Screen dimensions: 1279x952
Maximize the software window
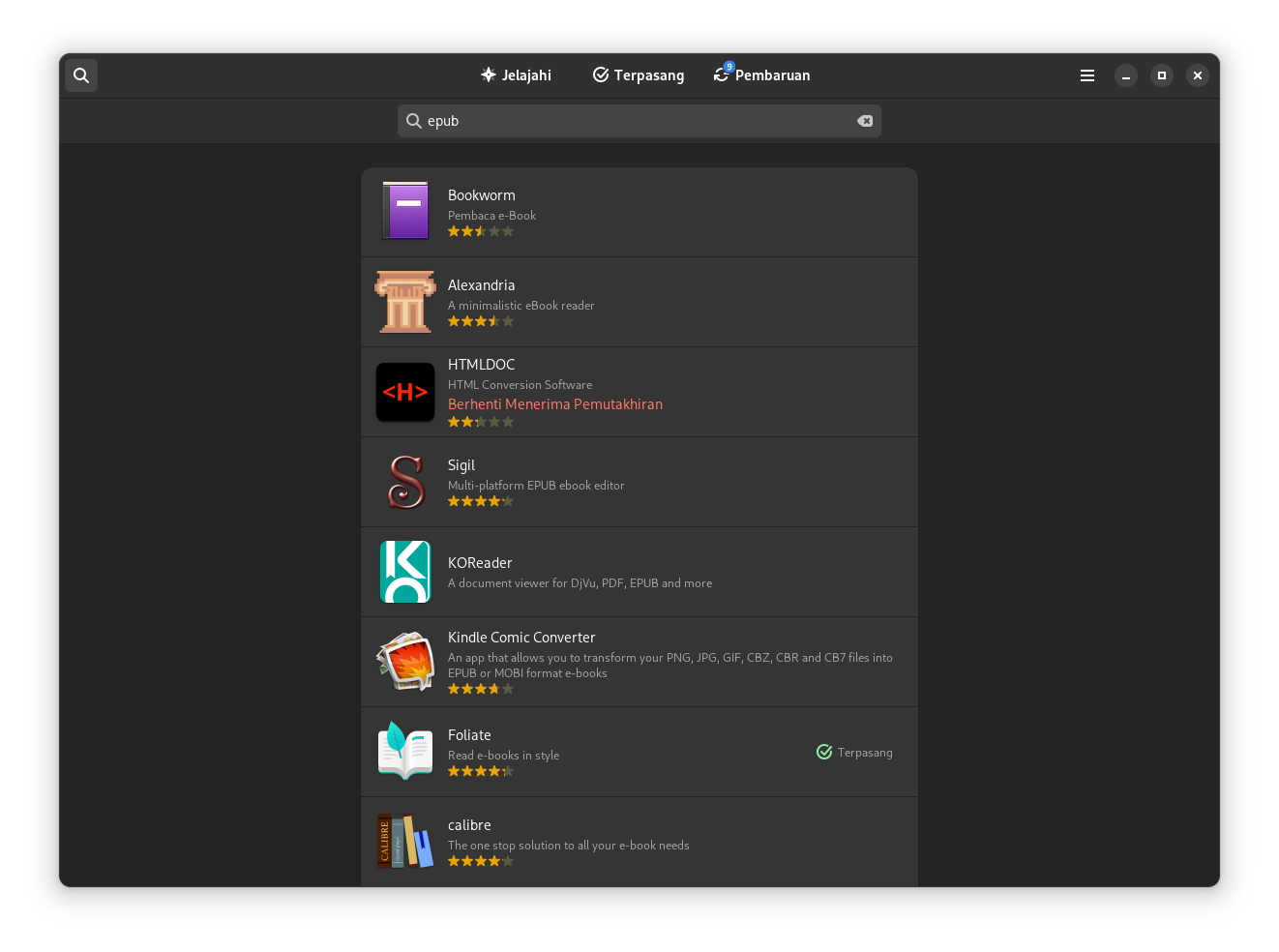point(1162,75)
